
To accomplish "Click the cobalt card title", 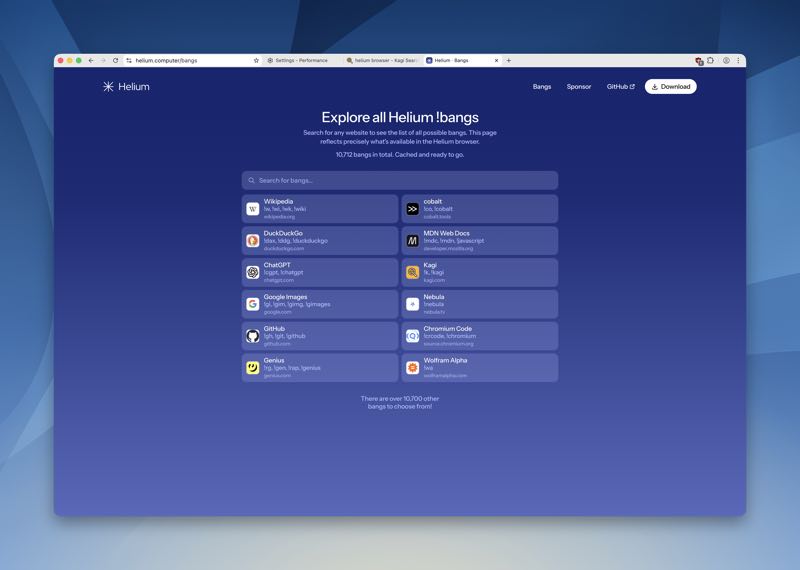I will pyautogui.click(x=433, y=201).
